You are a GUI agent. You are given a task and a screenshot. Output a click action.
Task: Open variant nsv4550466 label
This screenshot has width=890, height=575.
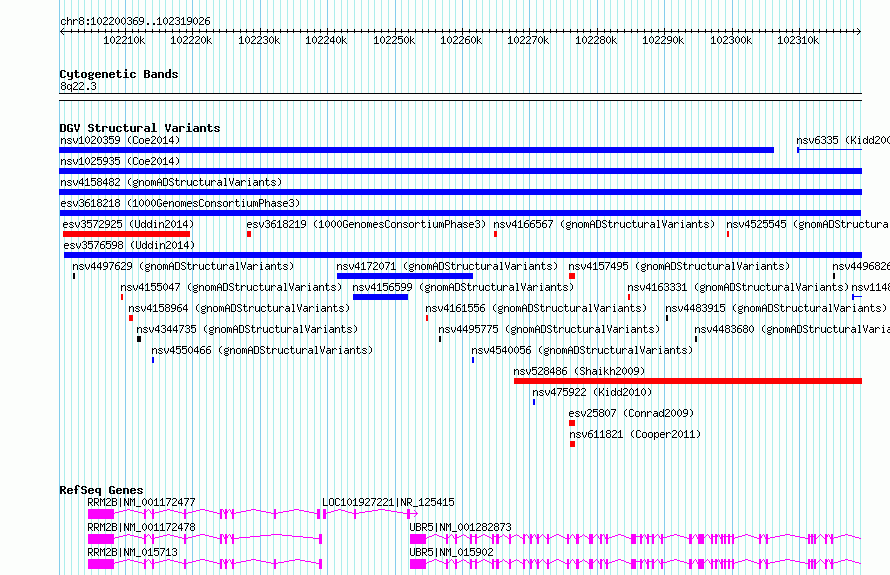(x=262, y=350)
